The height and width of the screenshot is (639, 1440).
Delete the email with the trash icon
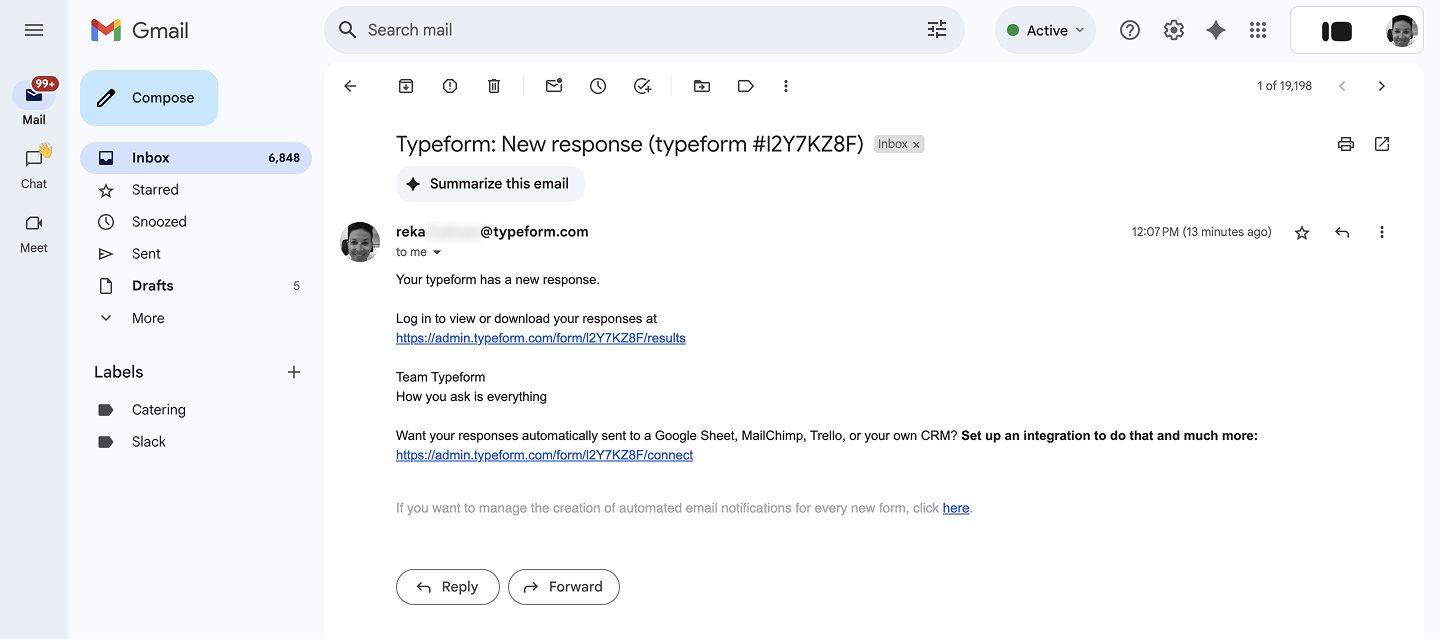[x=494, y=86]
